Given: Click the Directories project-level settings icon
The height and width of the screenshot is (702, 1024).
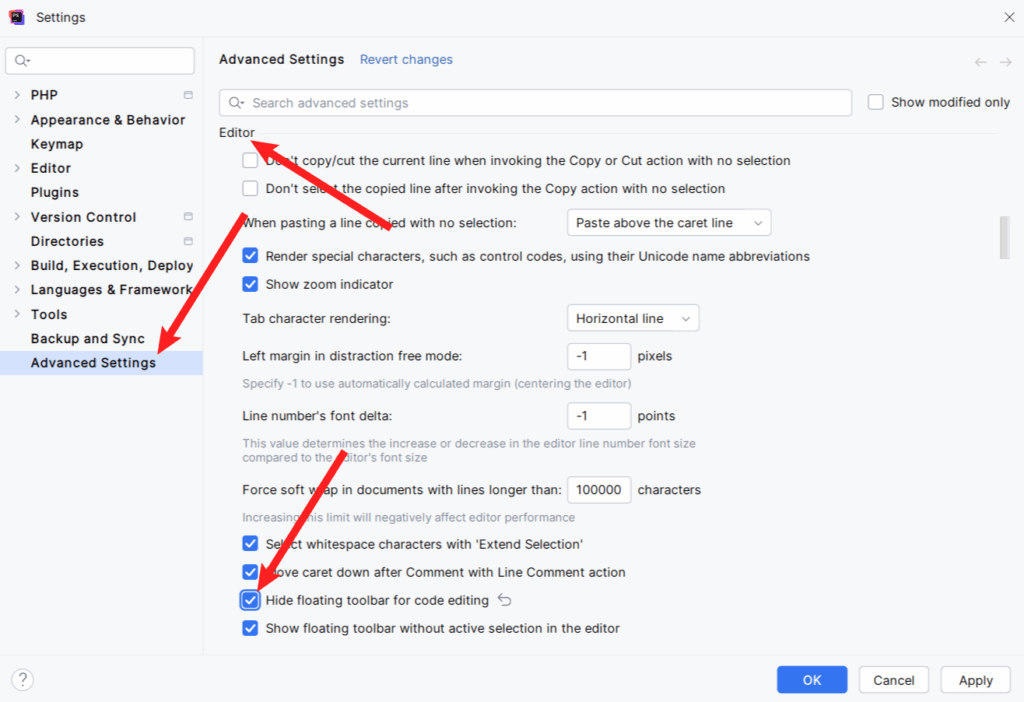Looking at the screenshot, I should pyautogui.click(x=188, y=241).
